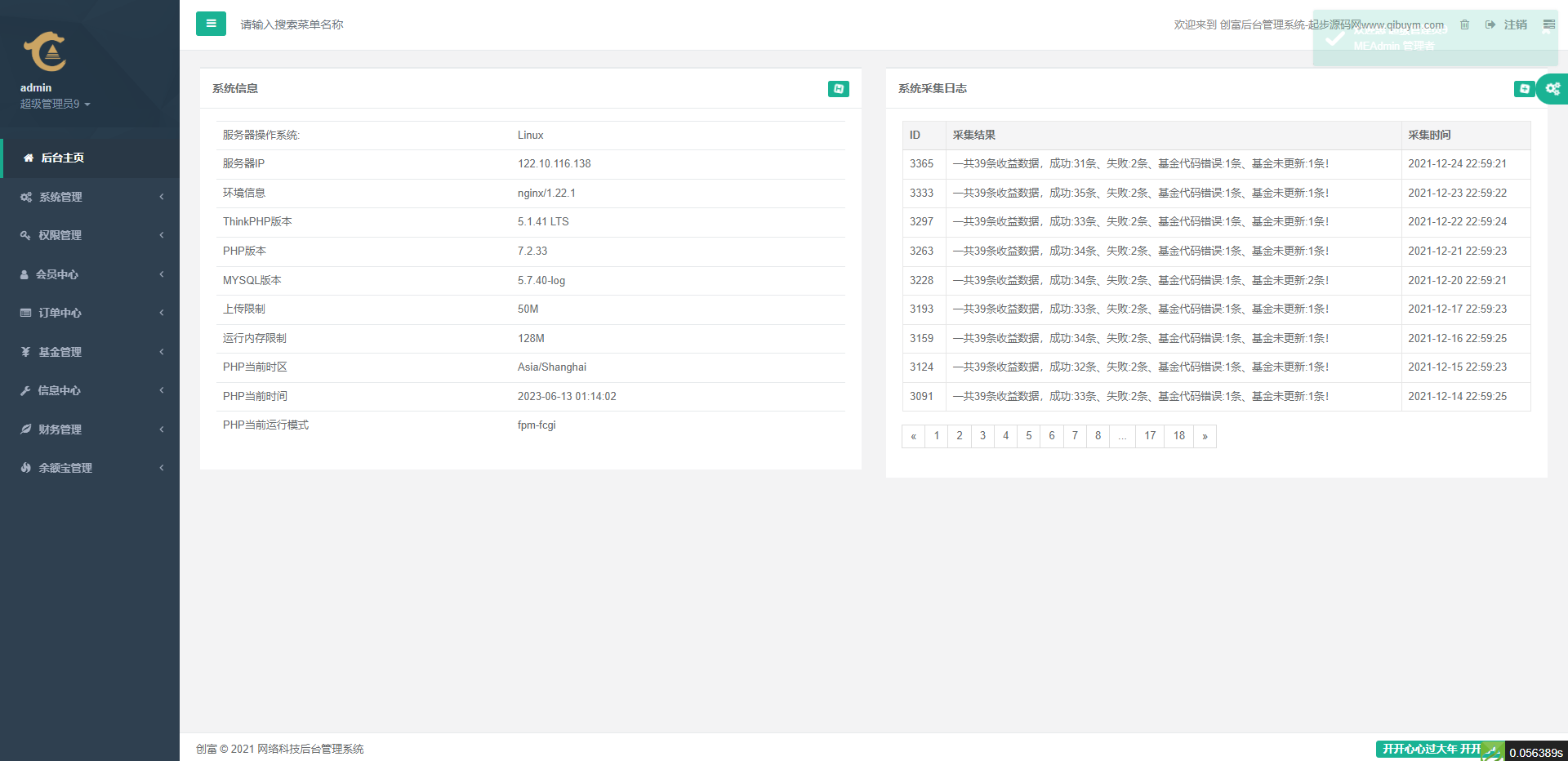The width and height of the screenshot is (1568, 761).
Task: Go to log page 17
Action: [x=1150, y=436]
